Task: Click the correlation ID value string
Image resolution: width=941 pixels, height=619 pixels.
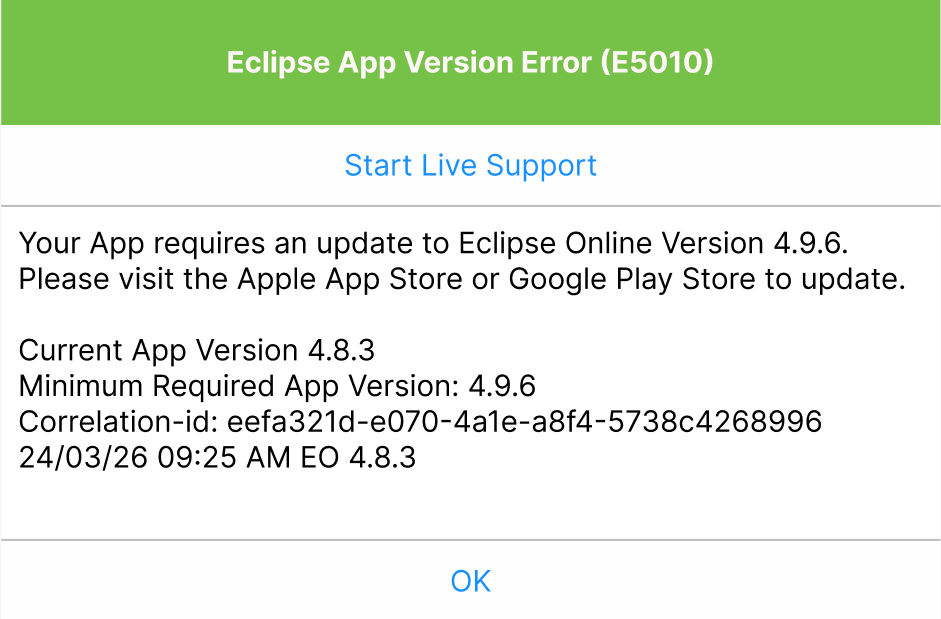Action: [525, 422]
